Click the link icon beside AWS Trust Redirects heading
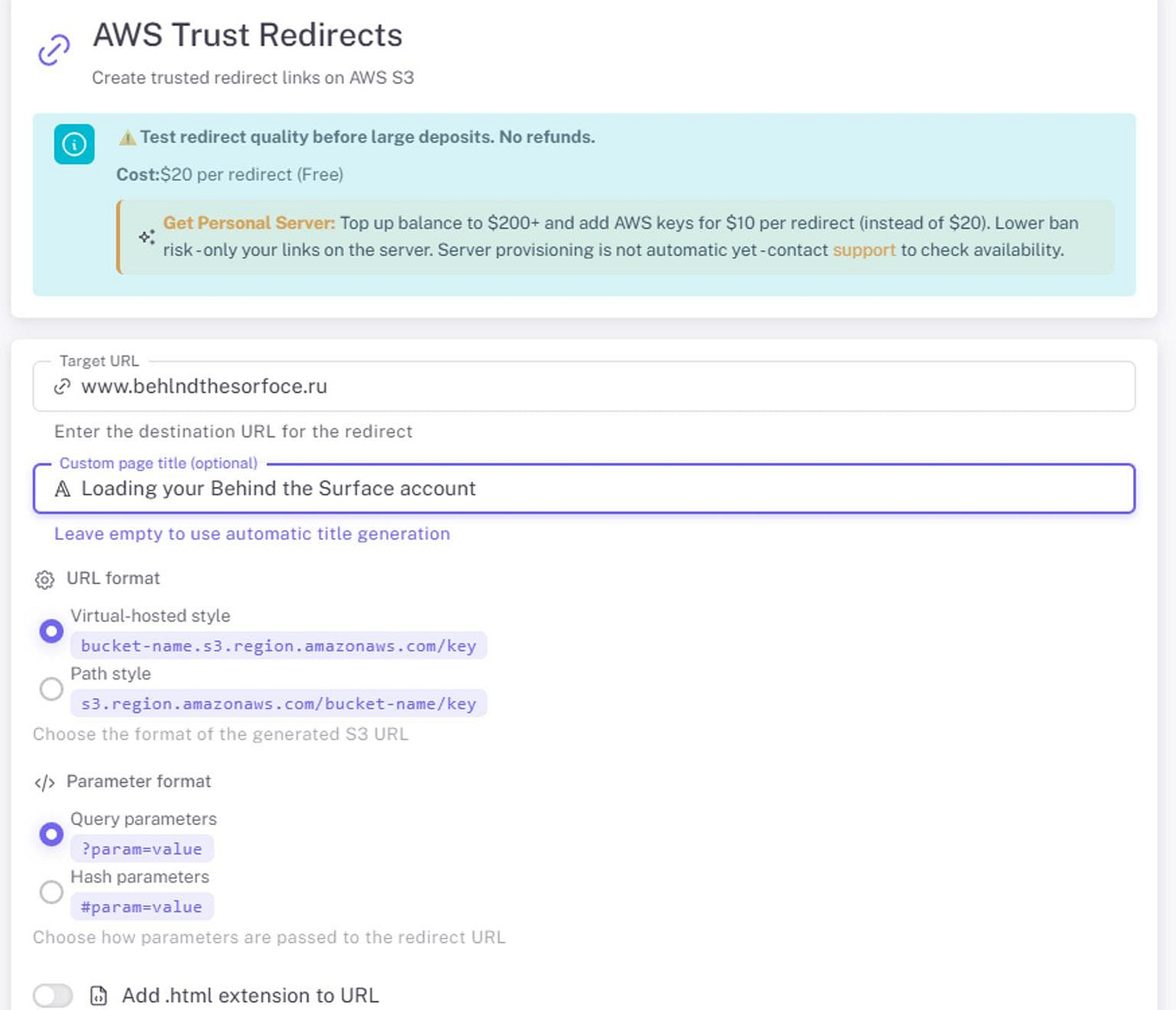 [x=53, y=48]
